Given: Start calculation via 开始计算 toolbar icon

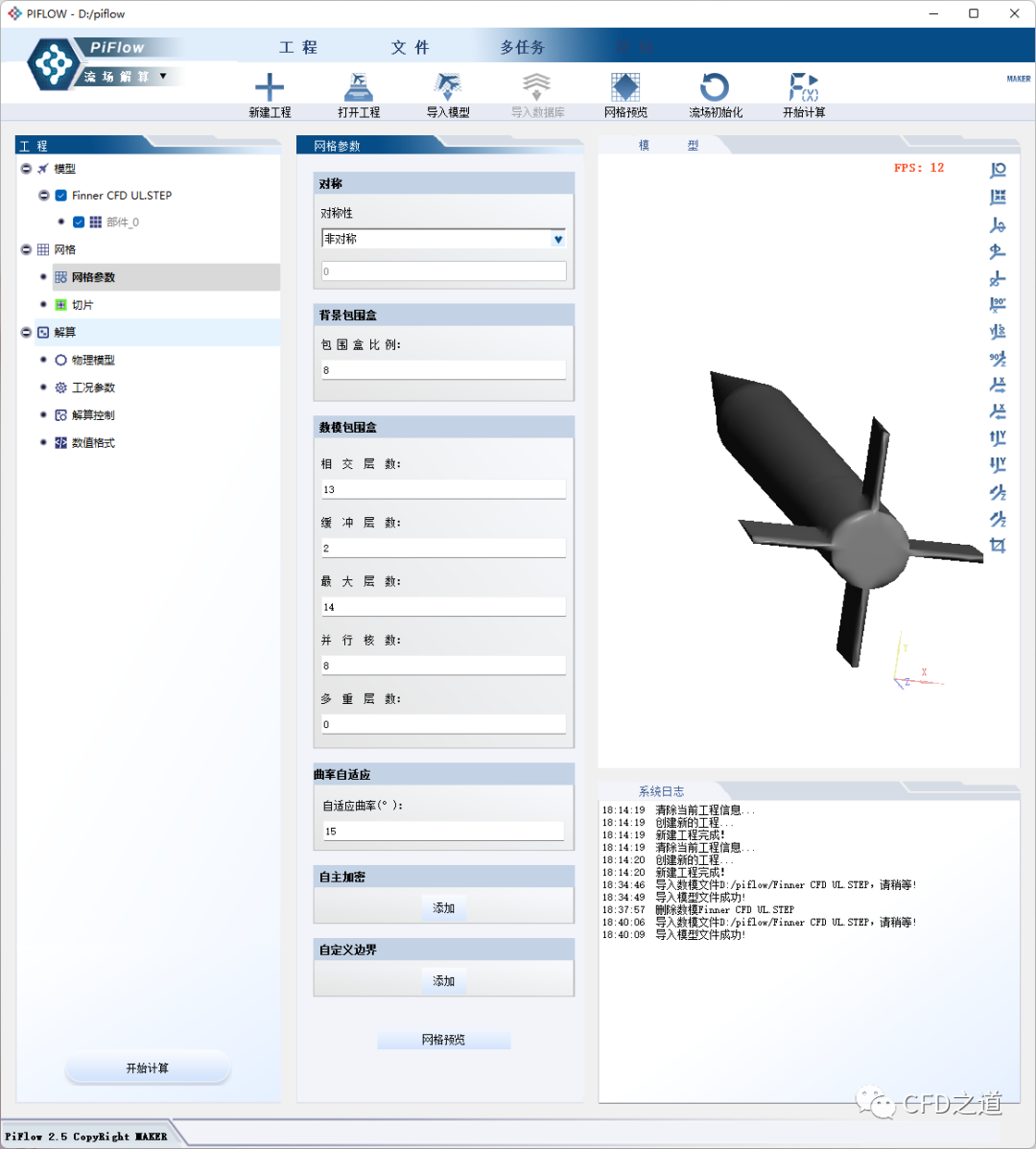Looking at the screenshot, I should (x=804, y=87).
